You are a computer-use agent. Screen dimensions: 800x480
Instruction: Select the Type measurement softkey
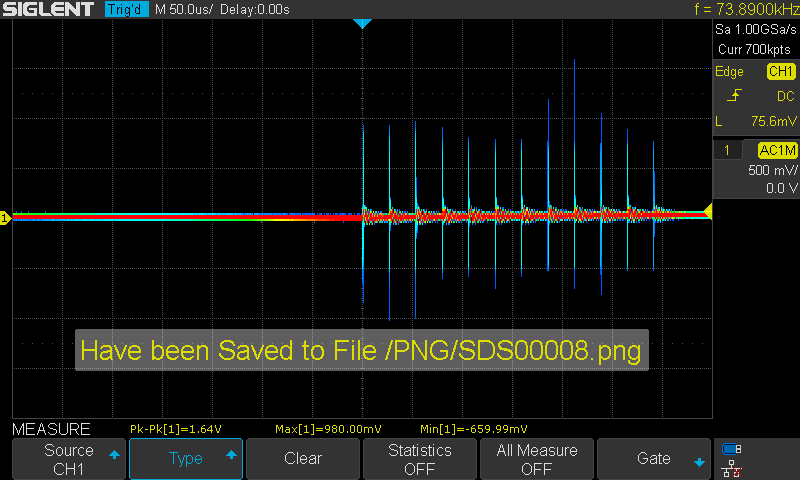point(186,459)
